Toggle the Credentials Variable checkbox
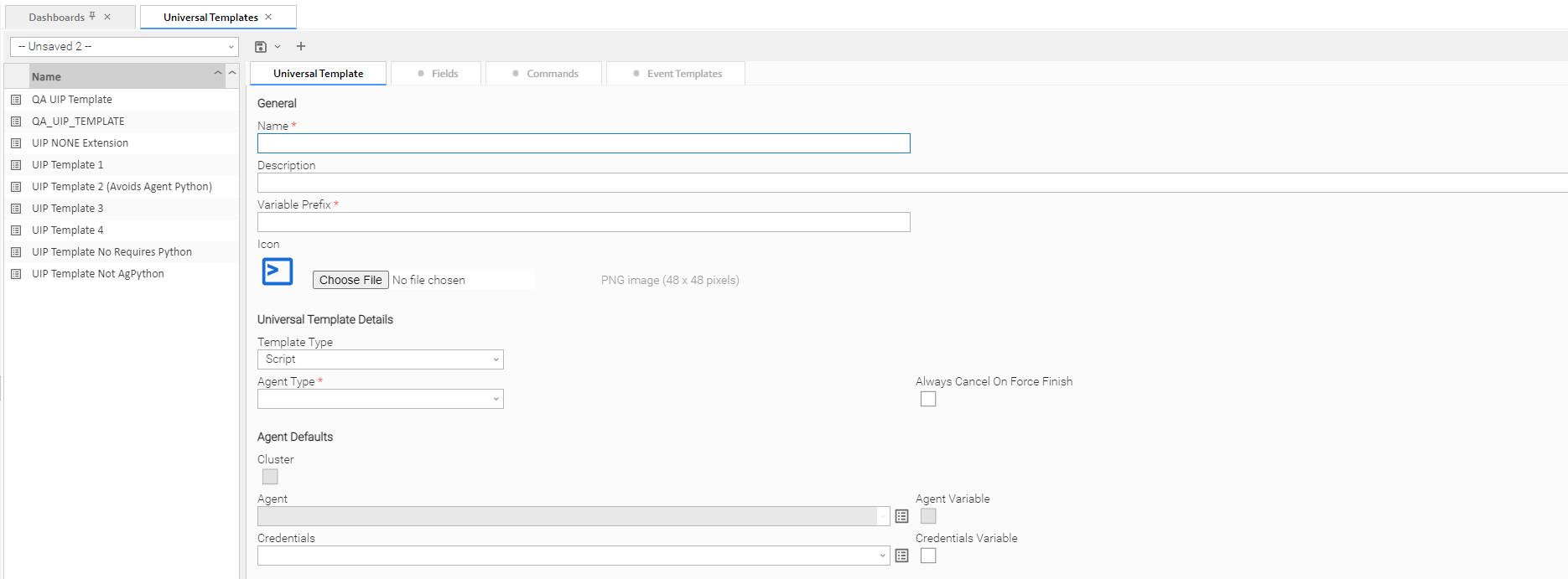Image resolution: width=1568 pixels, height=579 pixels. click(927, 556)
